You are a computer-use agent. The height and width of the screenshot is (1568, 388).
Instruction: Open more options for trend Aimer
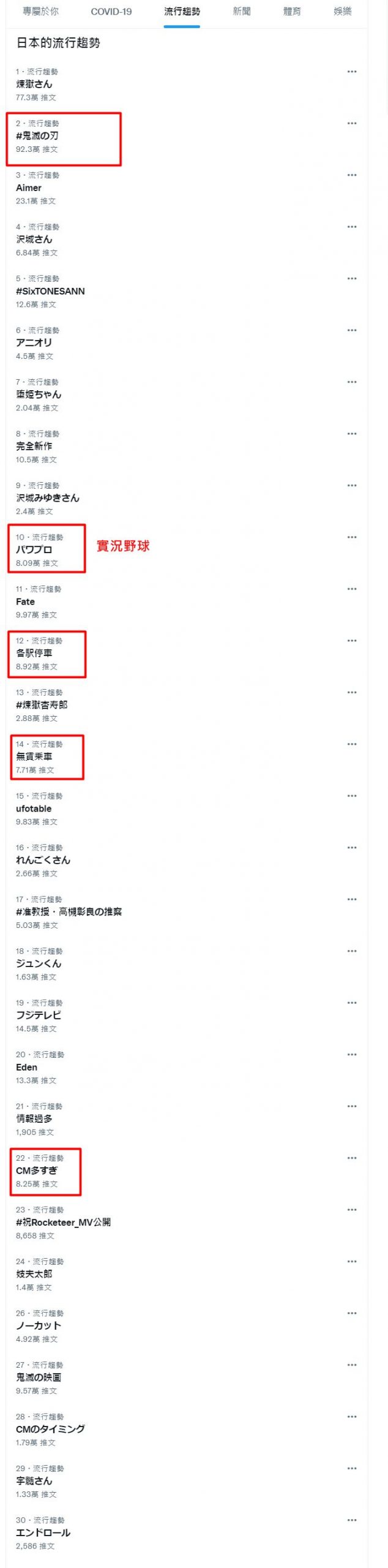(352, 176)
